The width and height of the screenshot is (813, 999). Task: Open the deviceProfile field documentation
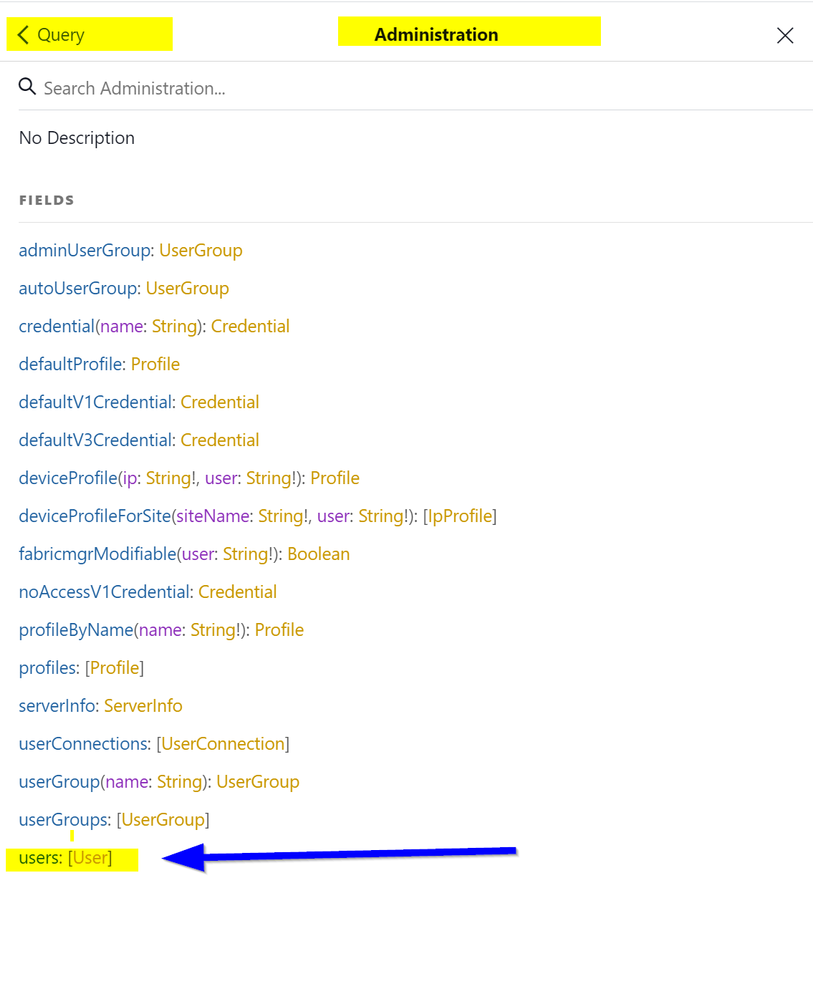tap(67, 478)
